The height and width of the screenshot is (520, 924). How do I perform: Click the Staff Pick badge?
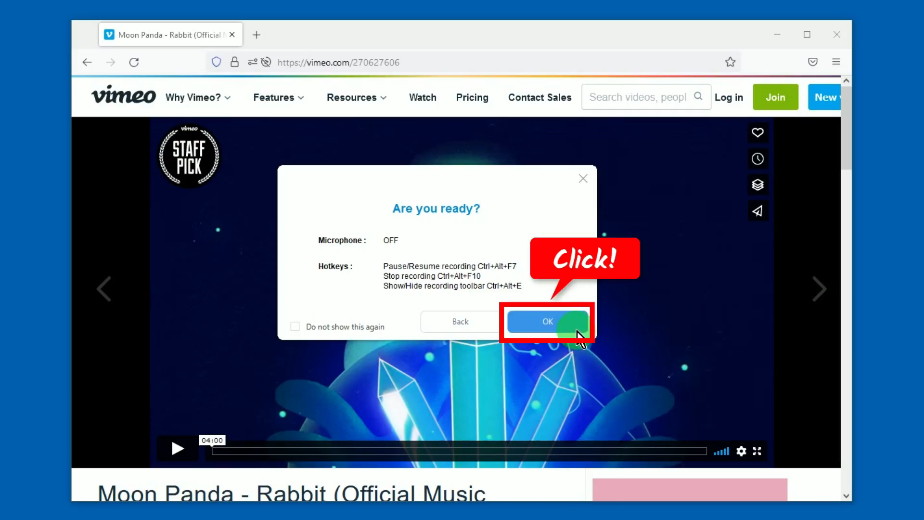tap(189, 156)
